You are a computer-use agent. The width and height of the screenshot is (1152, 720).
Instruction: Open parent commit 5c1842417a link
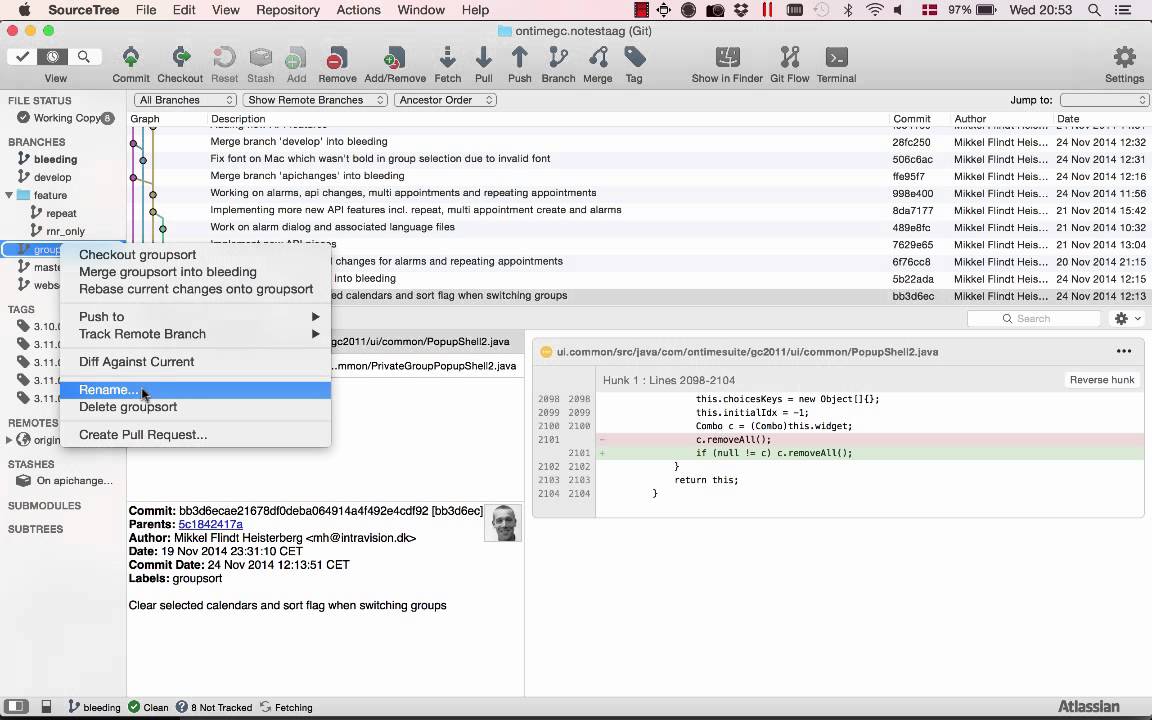210,525
